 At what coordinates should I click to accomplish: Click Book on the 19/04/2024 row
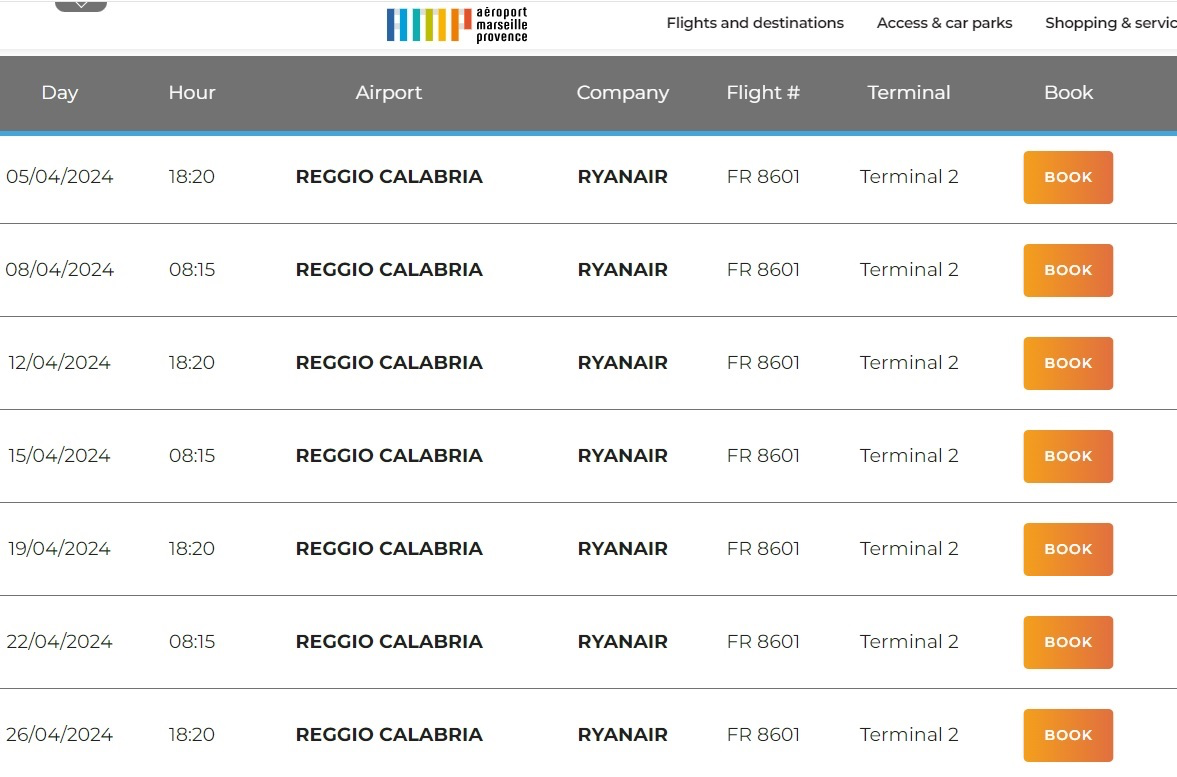click(x=1067, y=549)
